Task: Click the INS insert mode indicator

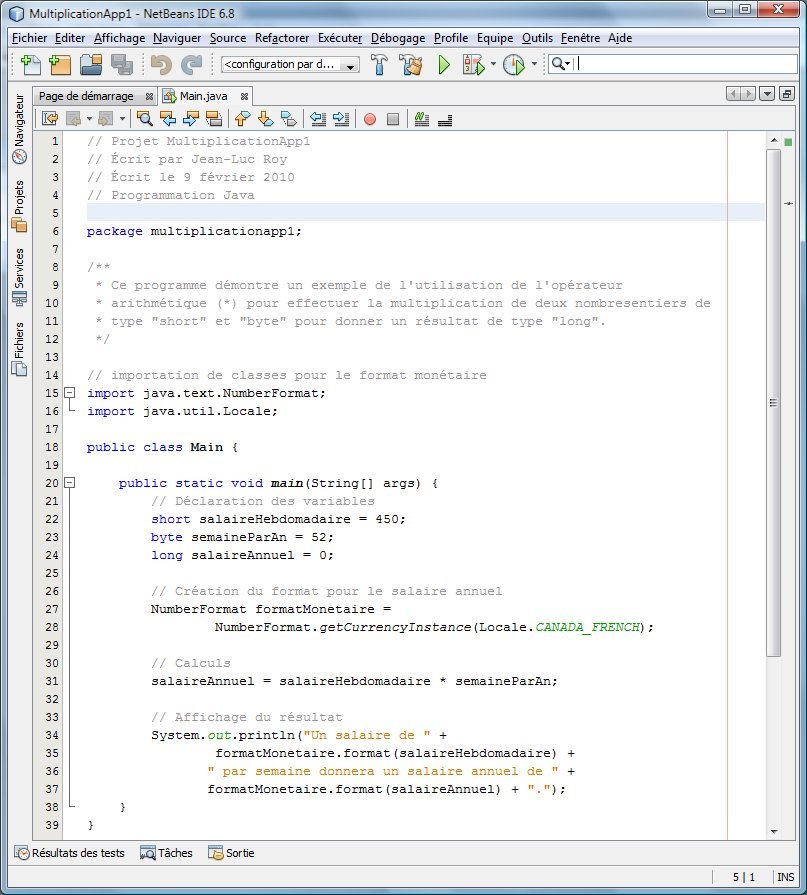Action: coord(785,877)
